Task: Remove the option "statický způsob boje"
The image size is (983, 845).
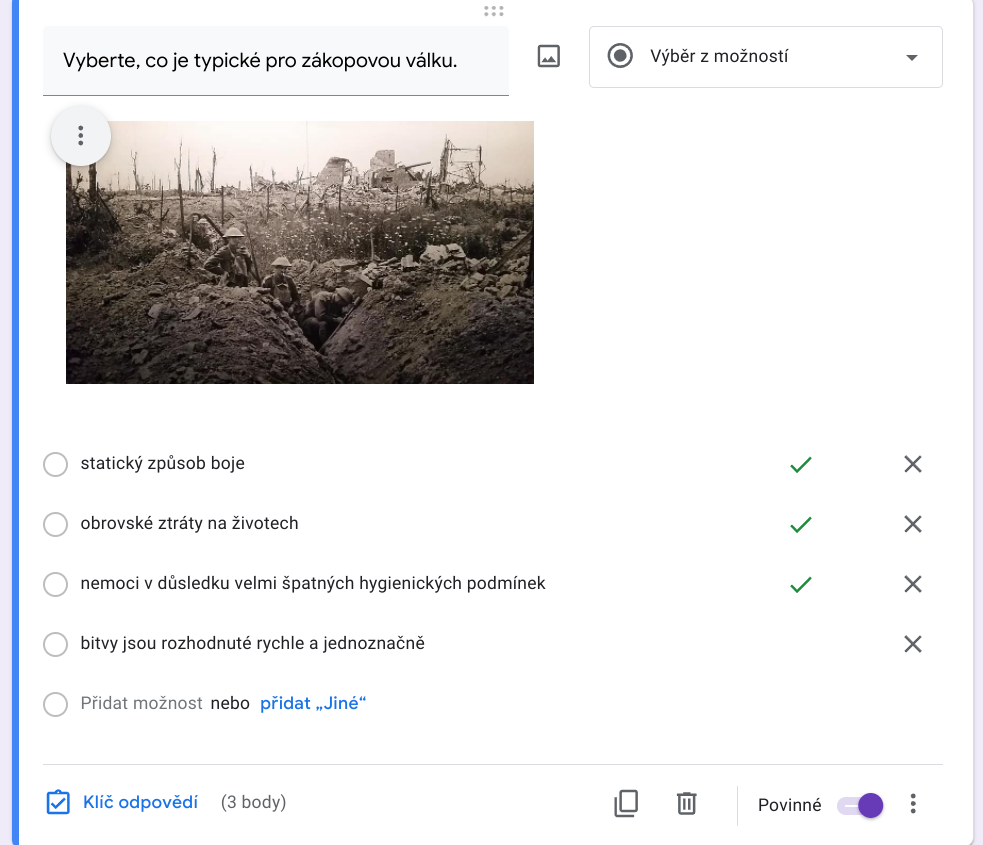Action: [912, 464]
